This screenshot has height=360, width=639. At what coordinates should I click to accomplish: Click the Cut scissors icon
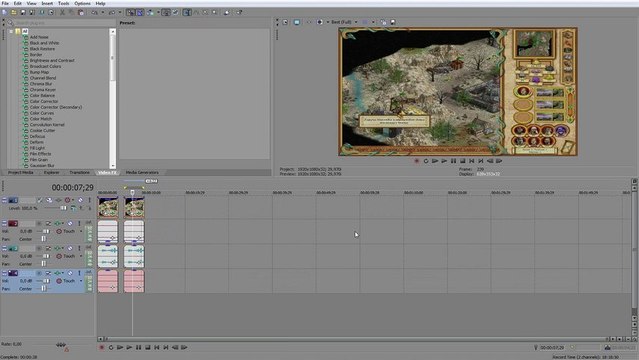(62, 13)
